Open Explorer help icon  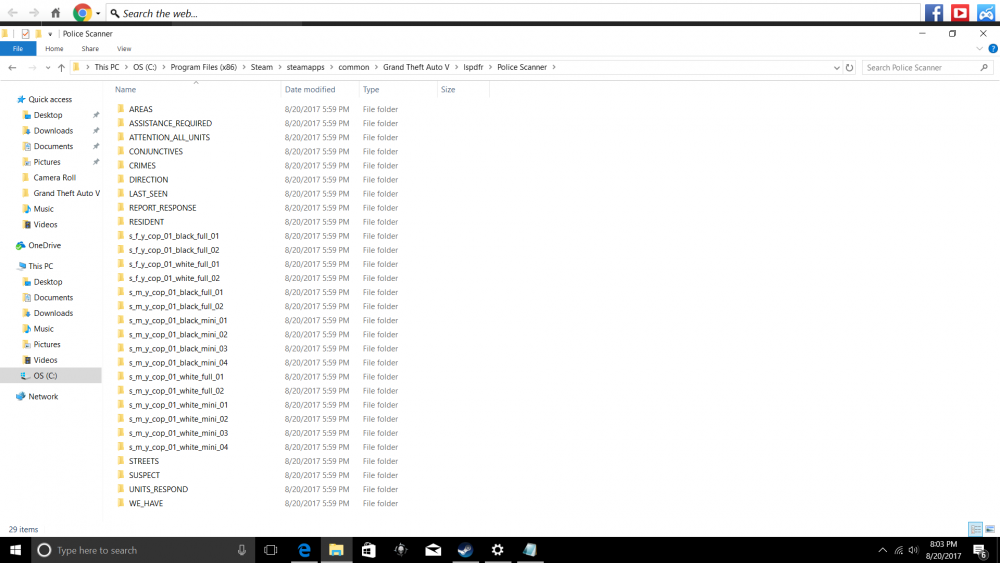point(993,48)
